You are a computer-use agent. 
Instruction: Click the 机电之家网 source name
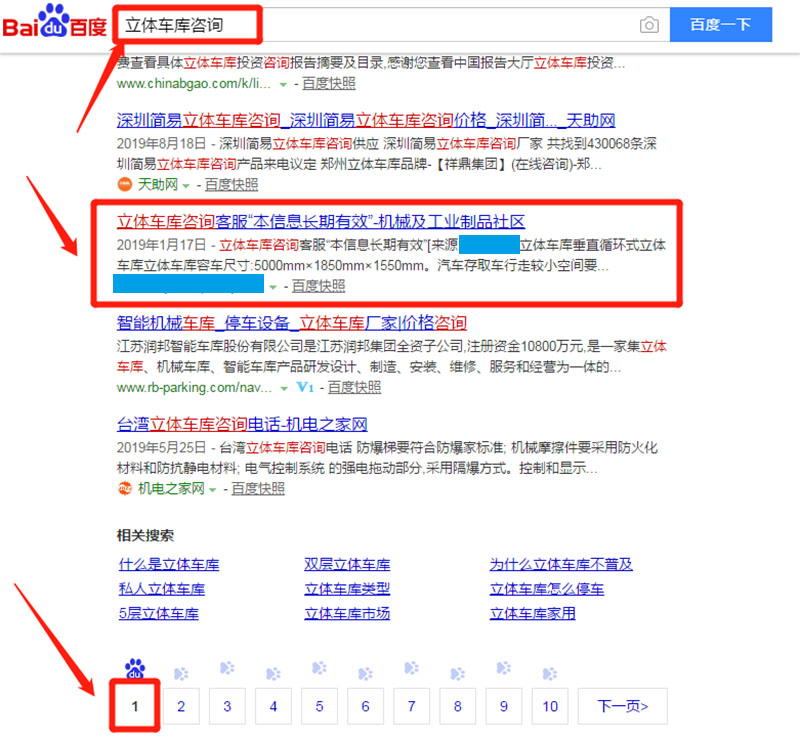tap(171, 488)
